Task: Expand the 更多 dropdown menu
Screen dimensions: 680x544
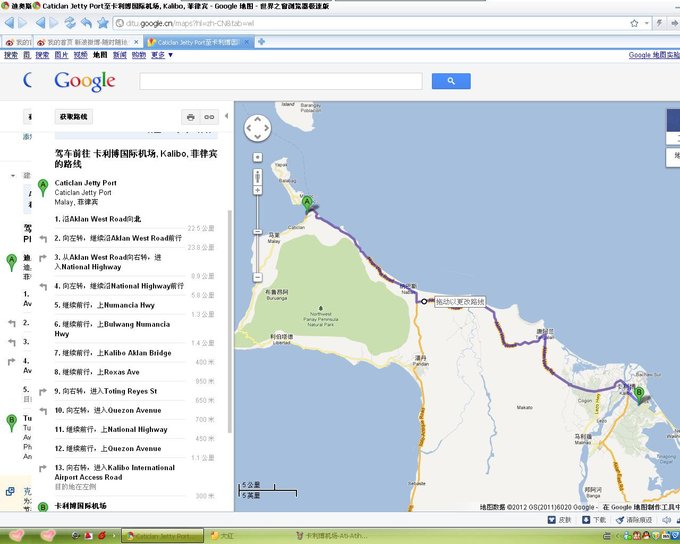Action: 162,55
